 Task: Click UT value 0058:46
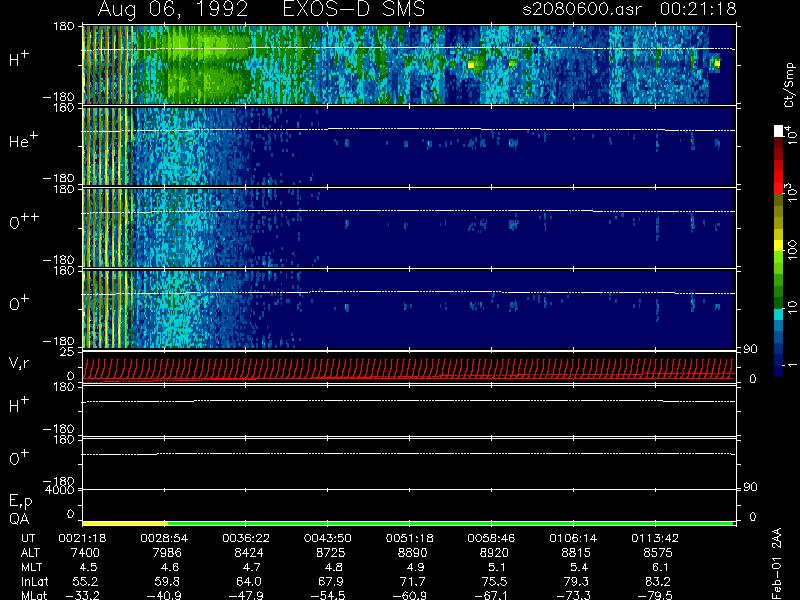[492, 538]
